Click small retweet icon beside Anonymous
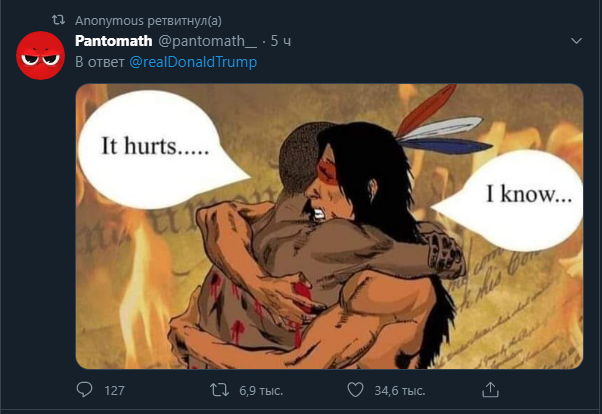 point(58,20)
